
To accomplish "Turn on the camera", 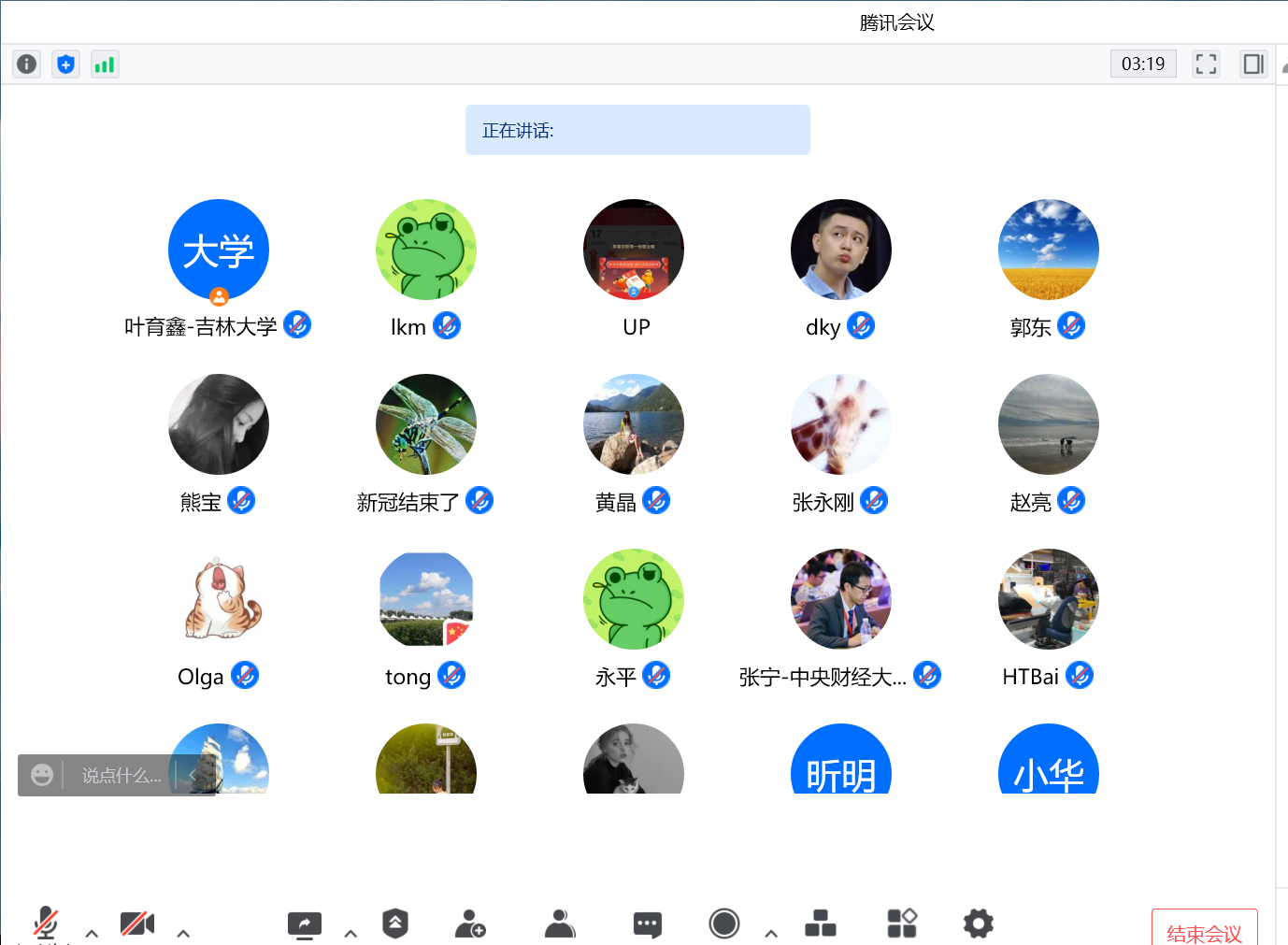I will tap(137, 924).
